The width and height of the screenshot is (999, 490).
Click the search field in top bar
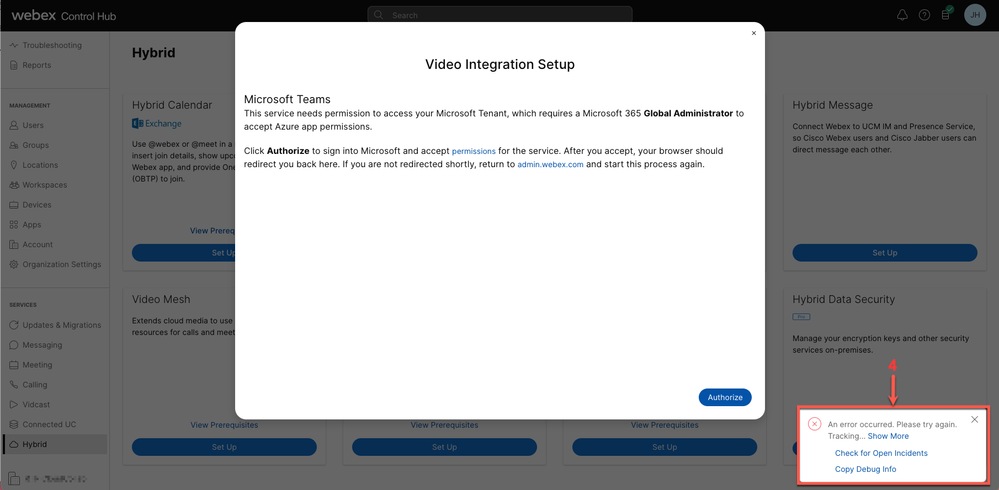(500, 15)
